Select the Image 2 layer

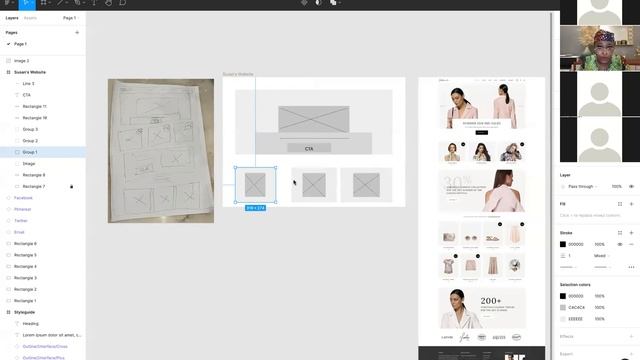[43, 61]
